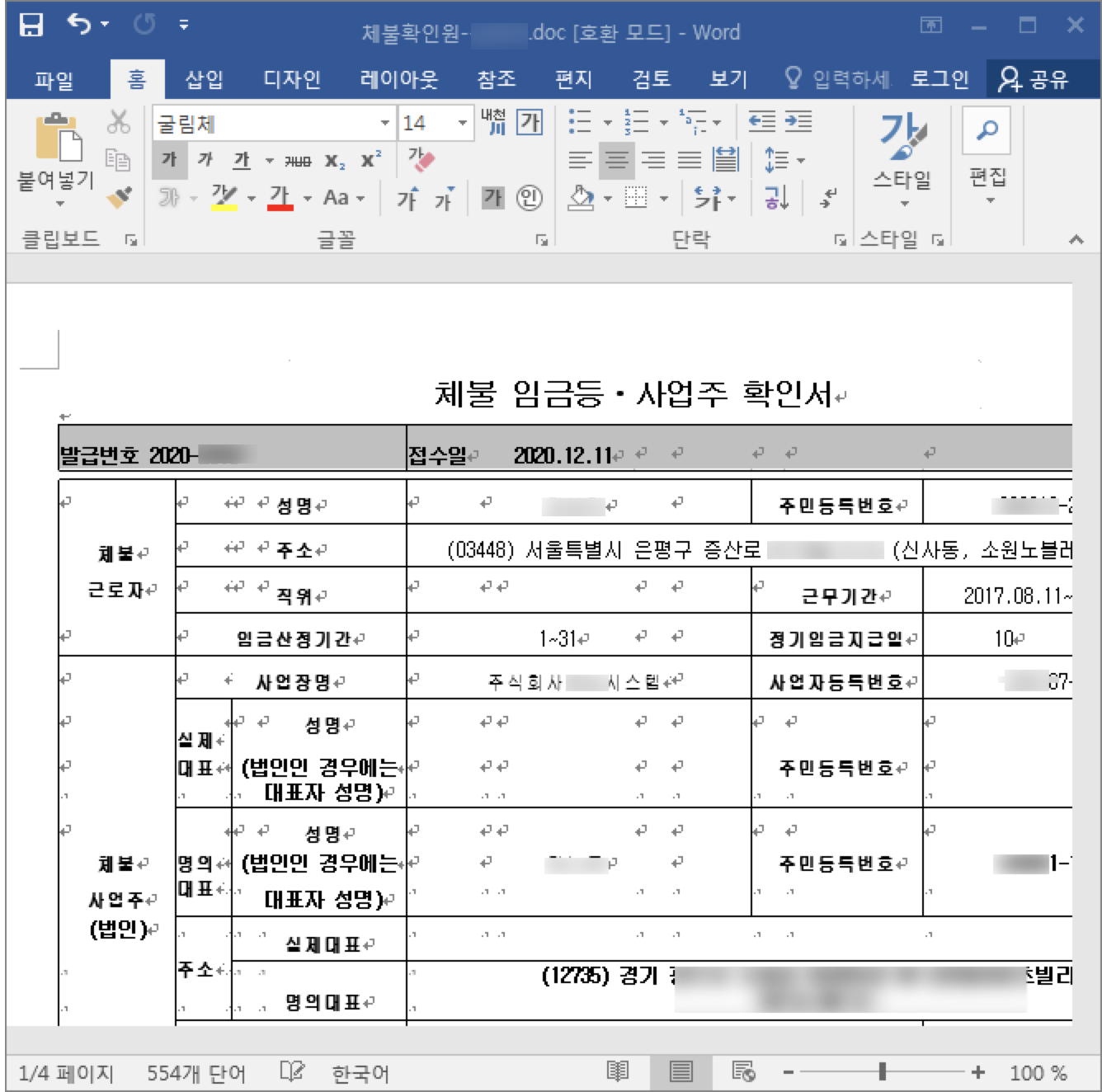The image size is (1102, 1092).
Task: Click the zoom slider handle
Action: tap(883, 1071)
